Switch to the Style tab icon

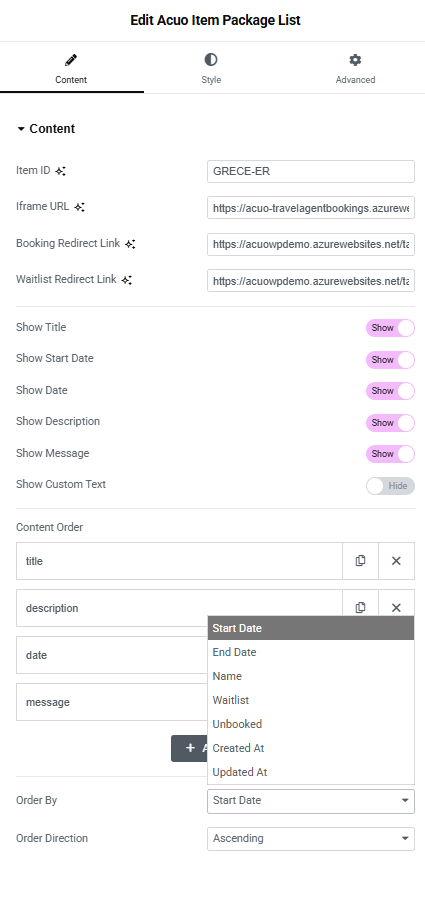coord(211,60)
